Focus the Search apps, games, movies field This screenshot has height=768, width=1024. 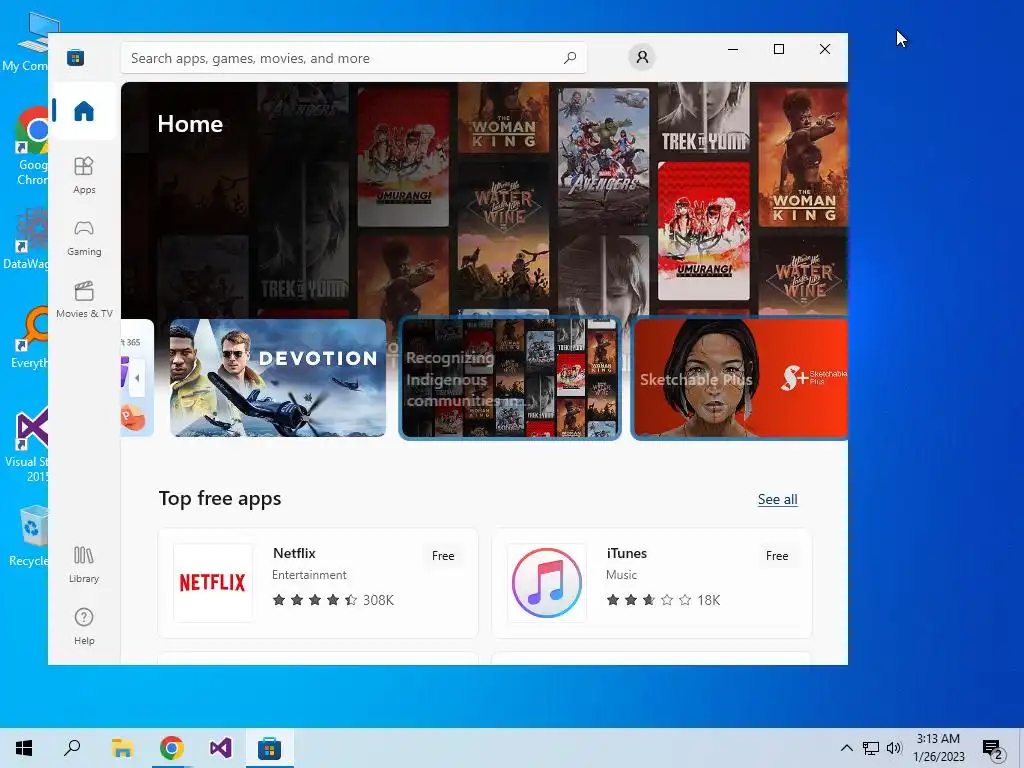tap(354, 58)
